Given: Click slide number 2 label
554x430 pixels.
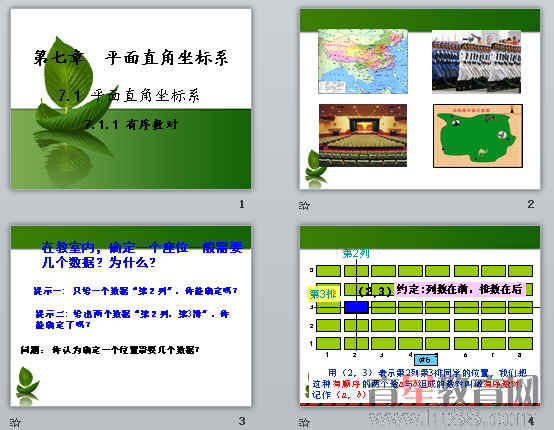Looking at the screenshot, I should (x=531, y=204).
